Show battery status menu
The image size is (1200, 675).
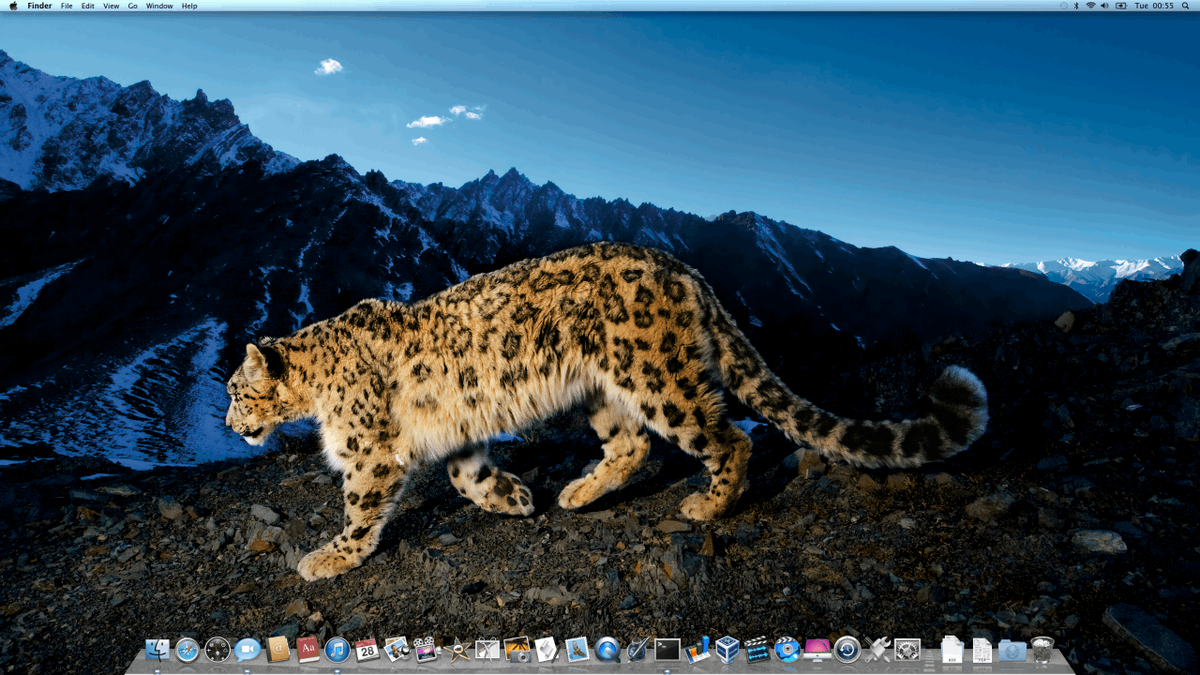tap(1121, 6)
